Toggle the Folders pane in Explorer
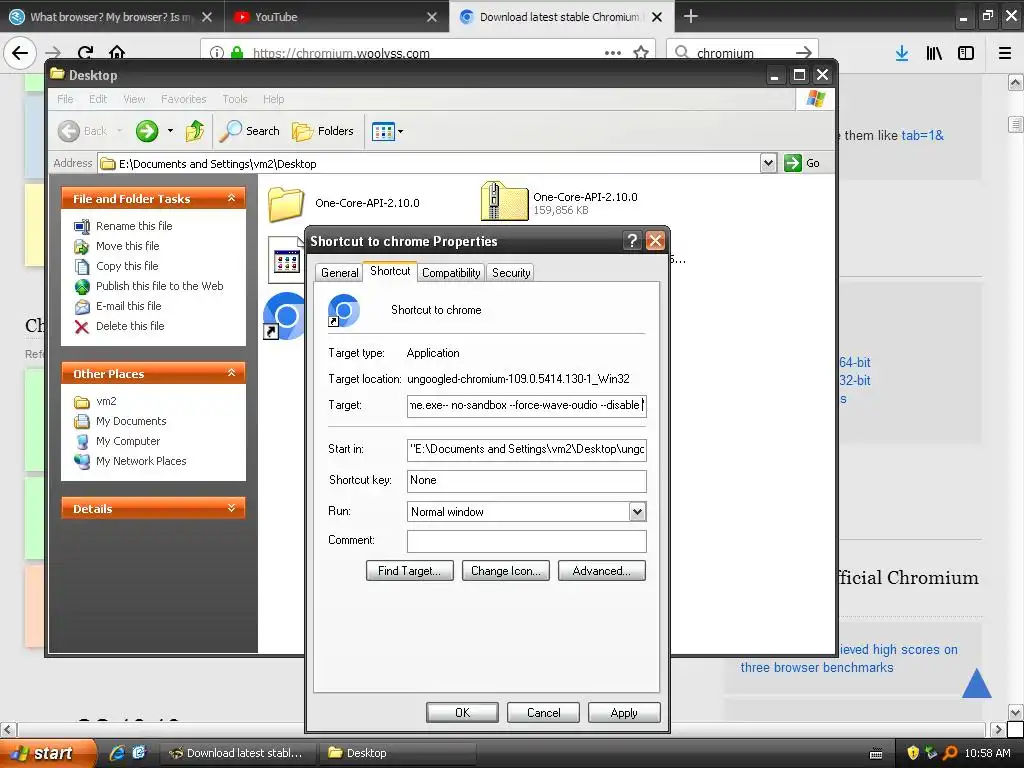The height and width of the screenshot is (768, 1024). [x=323, y=131]
